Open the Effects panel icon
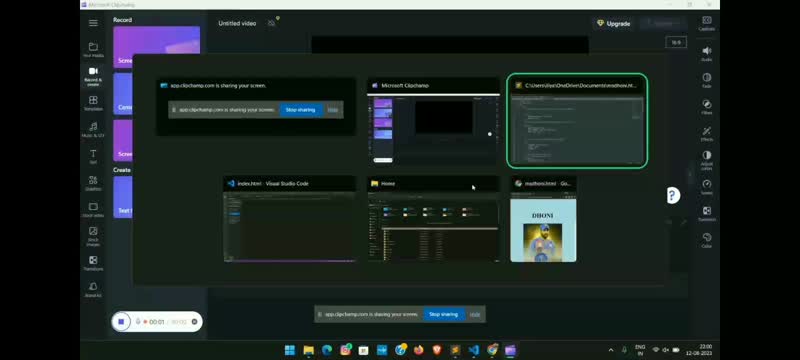Screen dimensions: 800x360 click(x=707, y=134)
